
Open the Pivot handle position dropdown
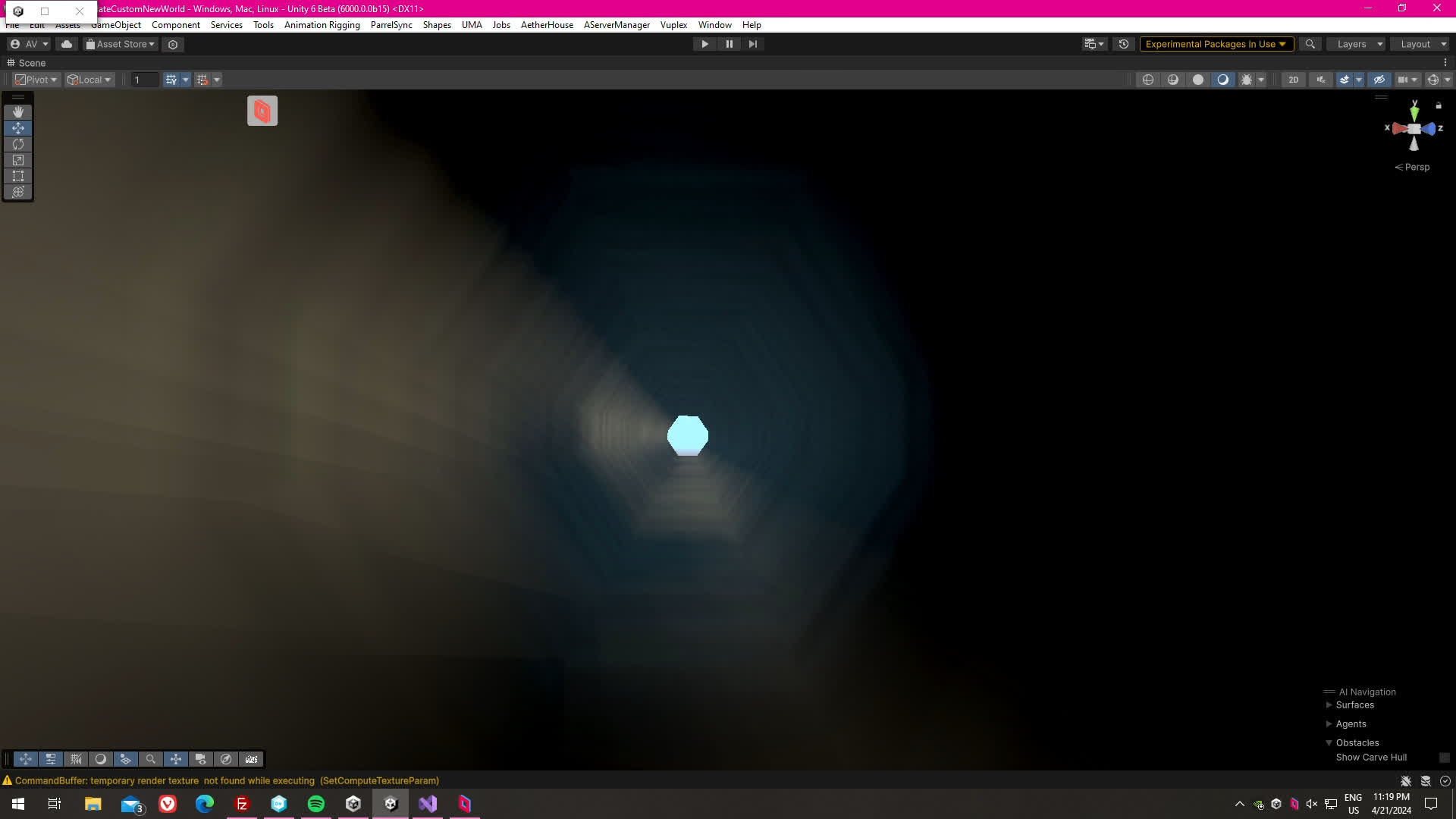[36, 80]
